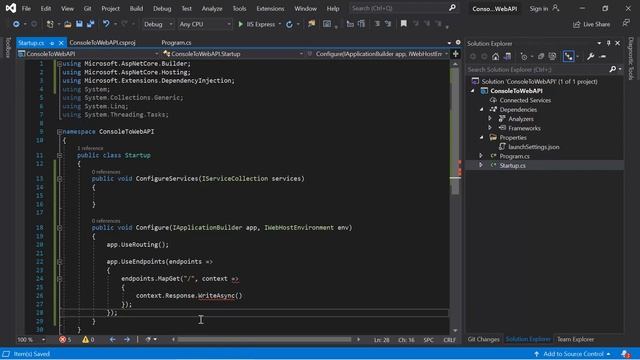Collapse All in Solution Explorer toolbar
Viewport: 640px width, 360px height.
coord(541,57)
